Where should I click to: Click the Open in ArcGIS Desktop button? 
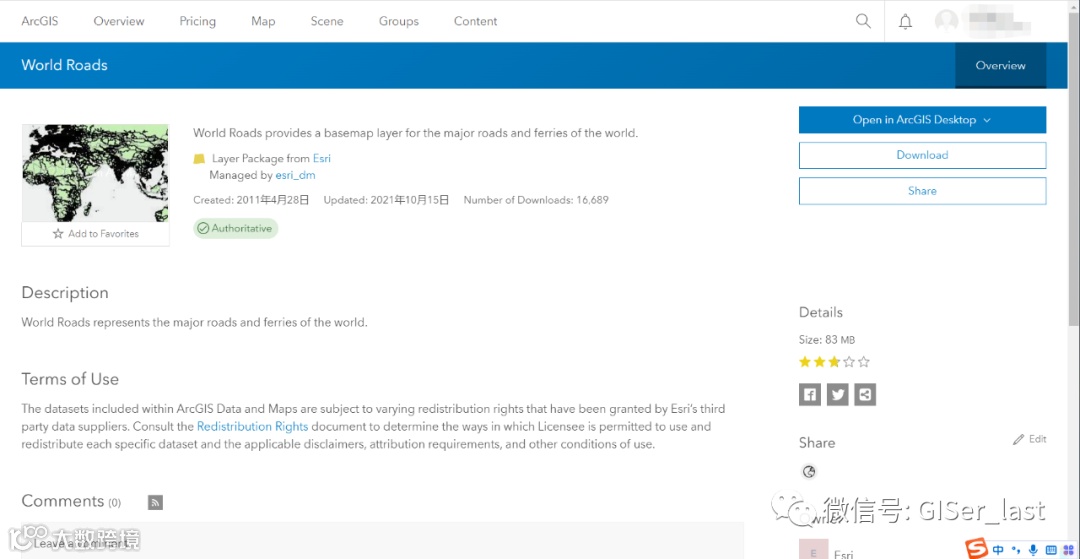(922, 120)
